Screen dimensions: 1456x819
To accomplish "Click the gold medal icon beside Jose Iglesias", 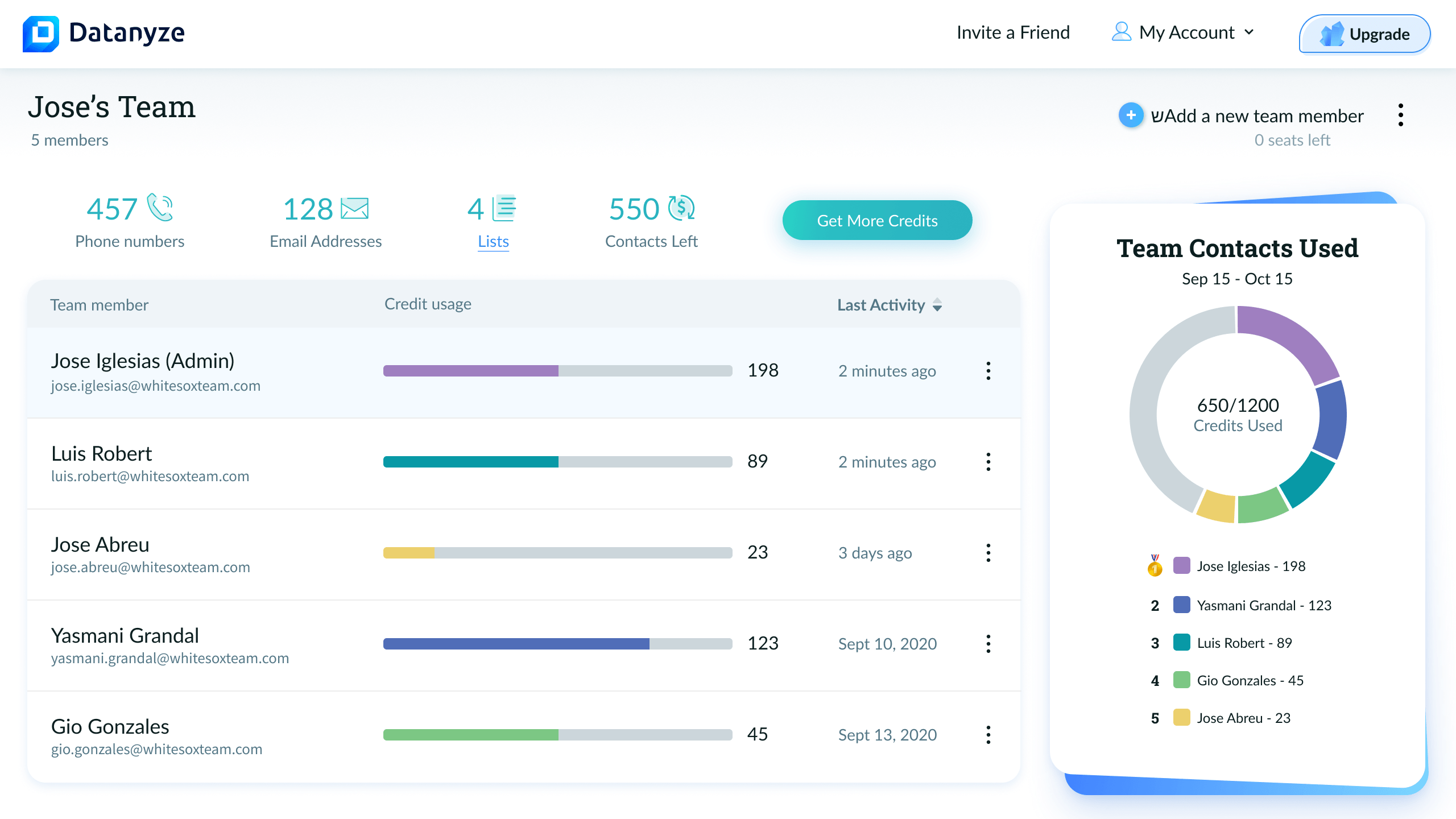I will 1155,565.
